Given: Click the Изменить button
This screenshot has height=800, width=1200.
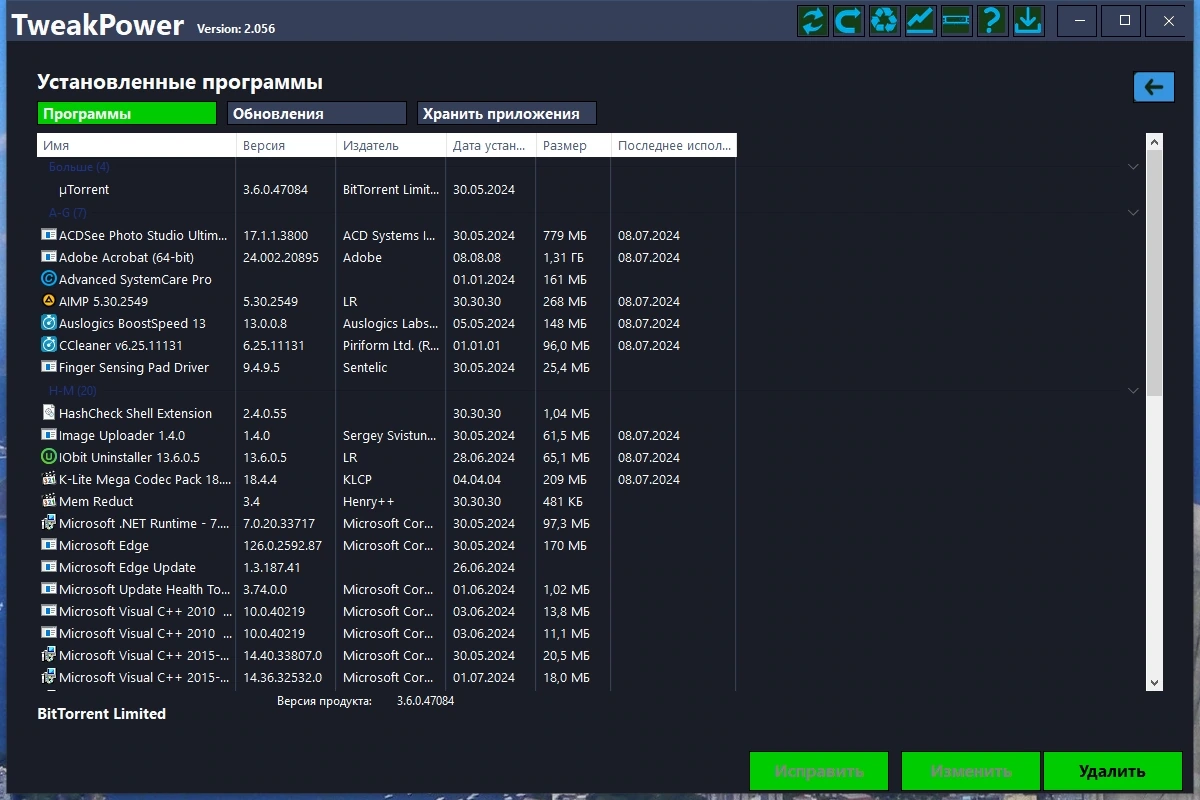Looking at the screenshot, I should (971, 771).
